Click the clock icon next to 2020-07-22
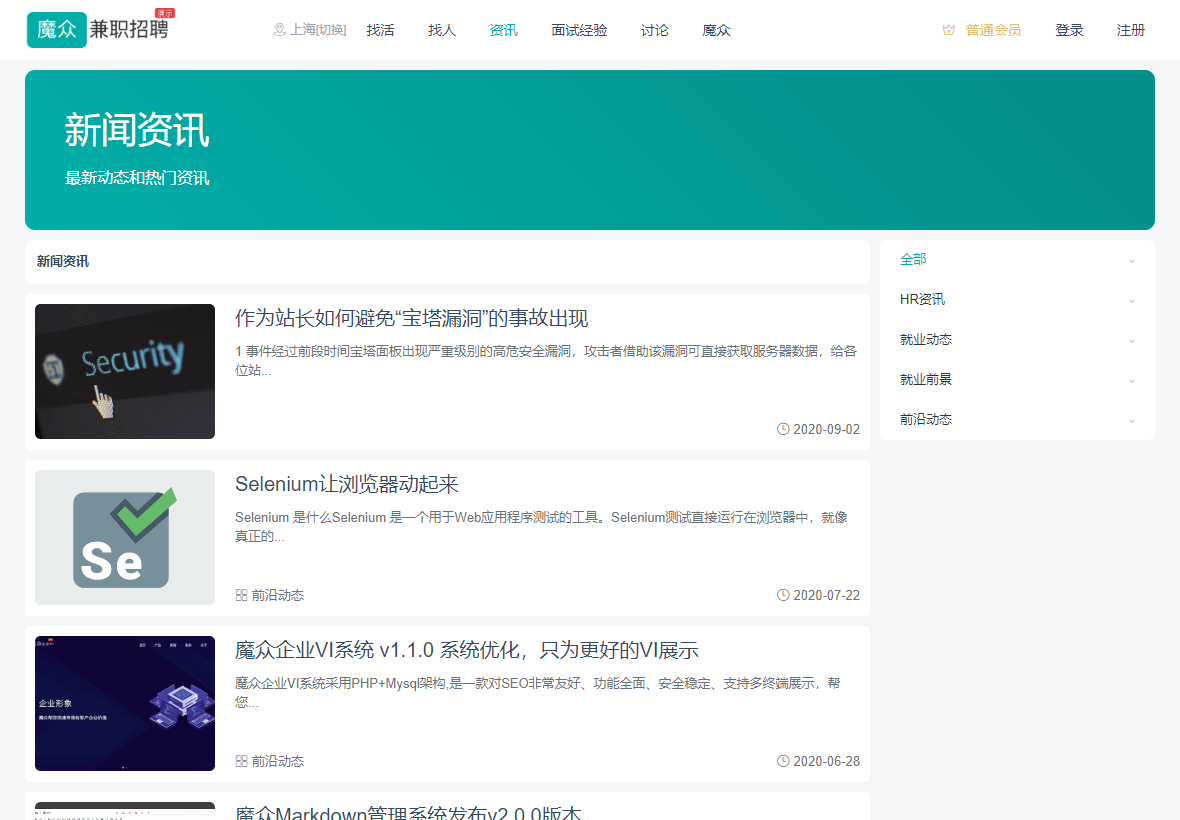1180x820 pixels. point(783,595)
